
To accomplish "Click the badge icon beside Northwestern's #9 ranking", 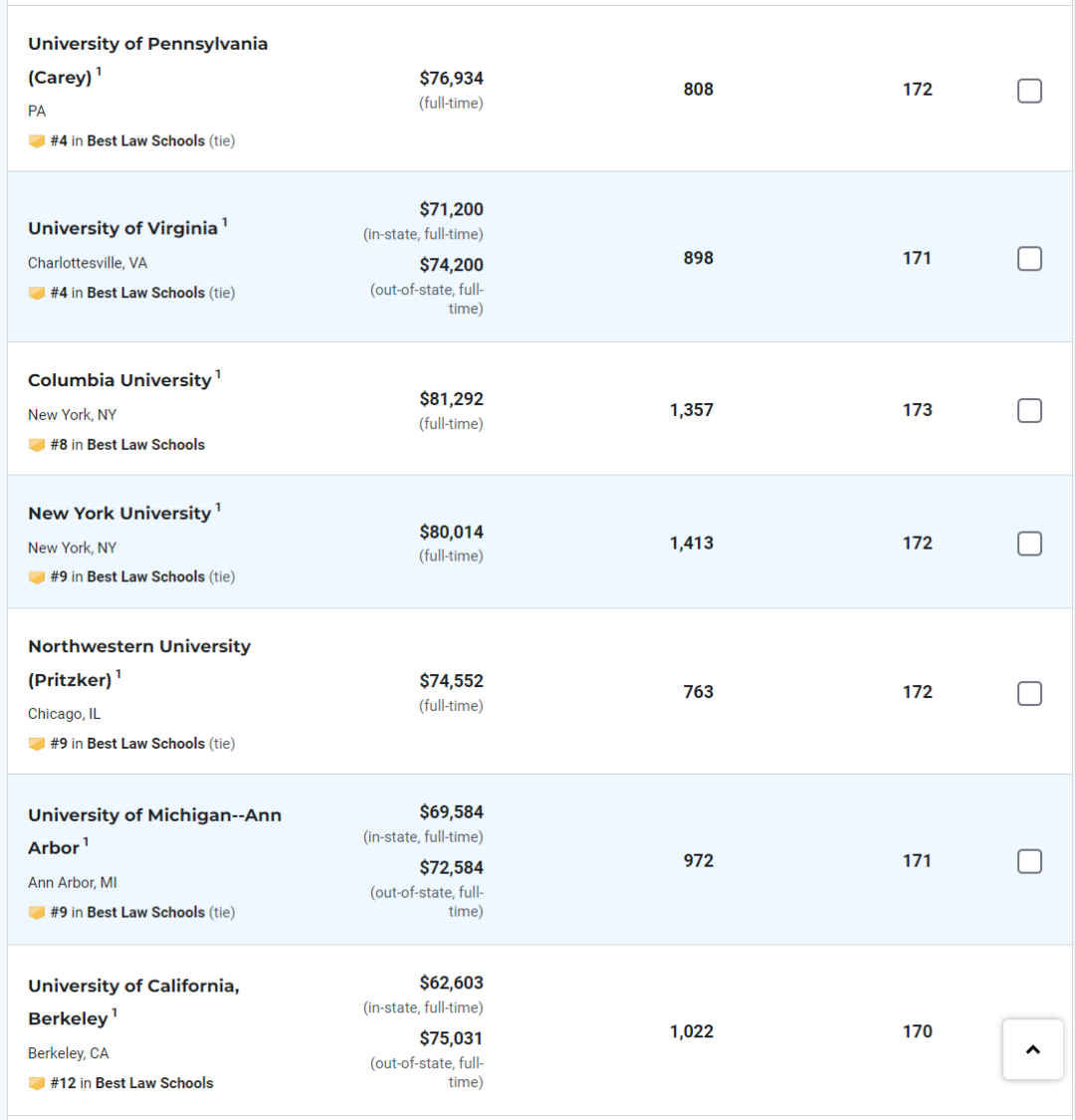I will (x=37, y=745).
